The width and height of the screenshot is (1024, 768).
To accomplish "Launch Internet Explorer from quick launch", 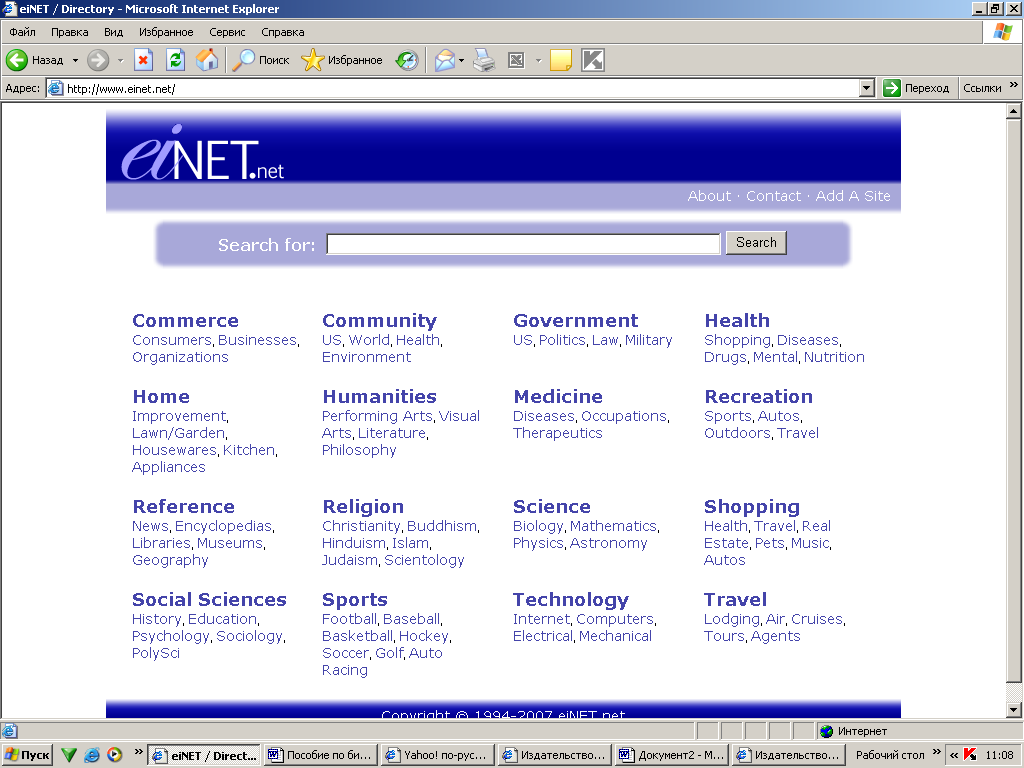I will tap(92, 755).
